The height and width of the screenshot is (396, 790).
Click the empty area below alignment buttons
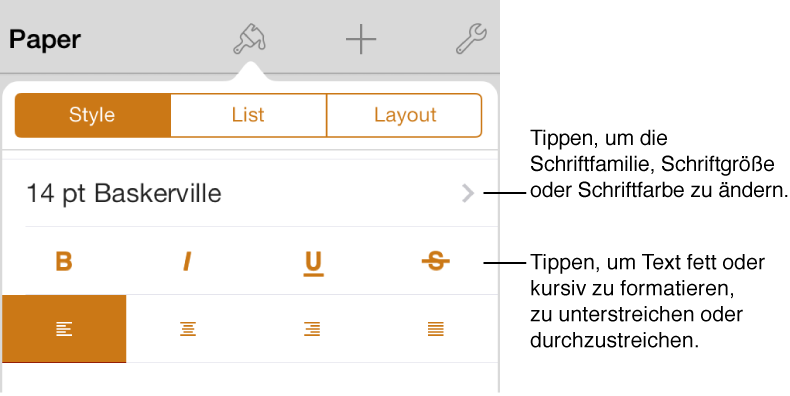[x=250, y=378]
